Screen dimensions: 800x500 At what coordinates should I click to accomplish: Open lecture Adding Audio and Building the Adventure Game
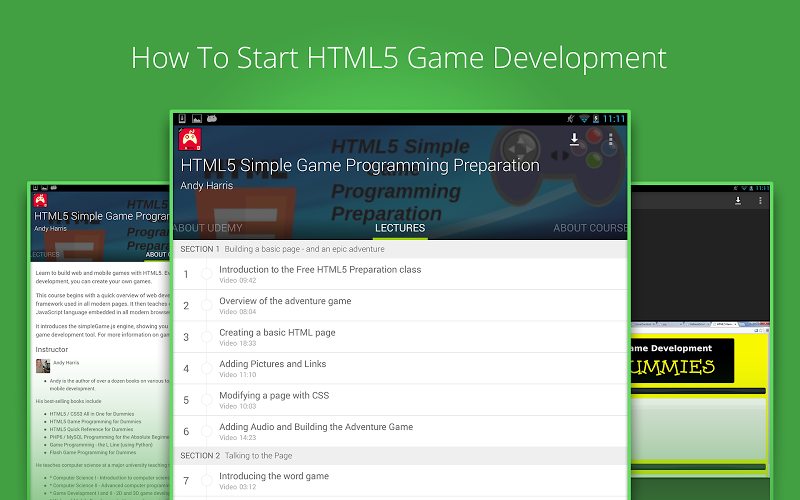[400, 431]
